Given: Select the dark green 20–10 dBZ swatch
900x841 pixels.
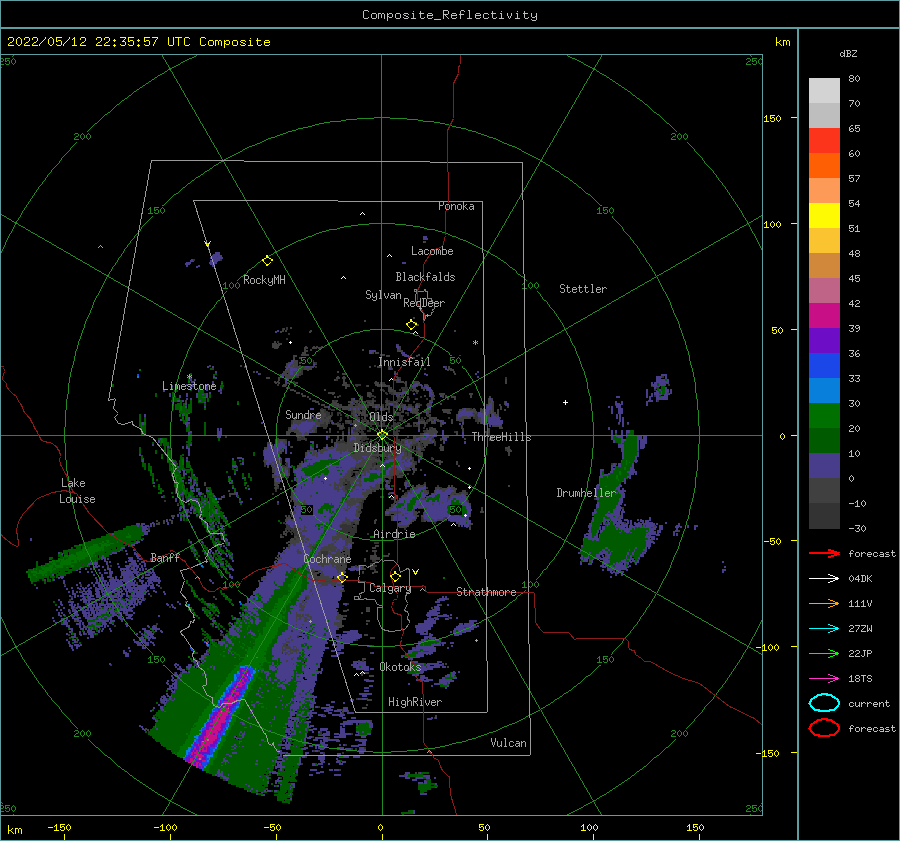Looking at the screenshot, I should coord(824,440).
